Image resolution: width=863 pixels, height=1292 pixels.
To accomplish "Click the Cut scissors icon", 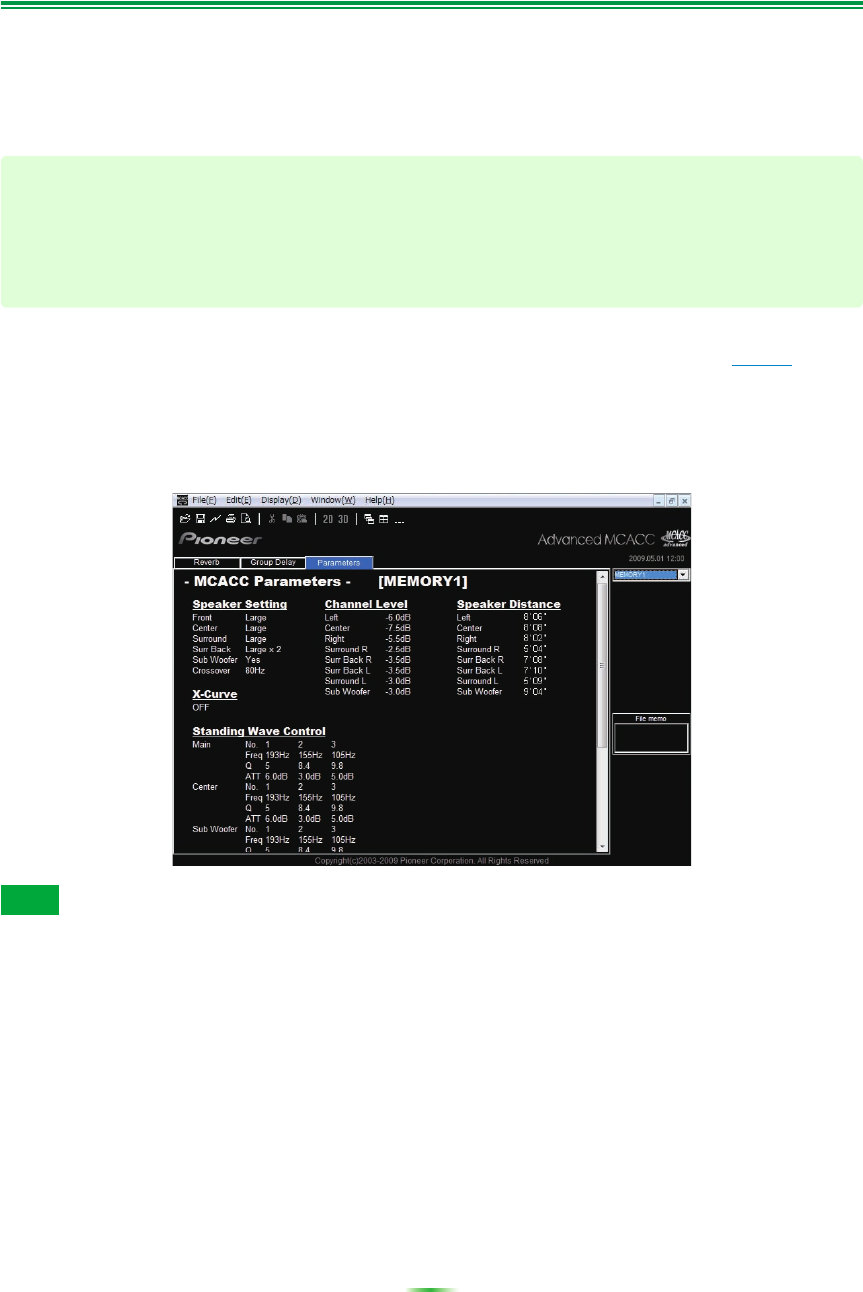I will click(271, 519).
